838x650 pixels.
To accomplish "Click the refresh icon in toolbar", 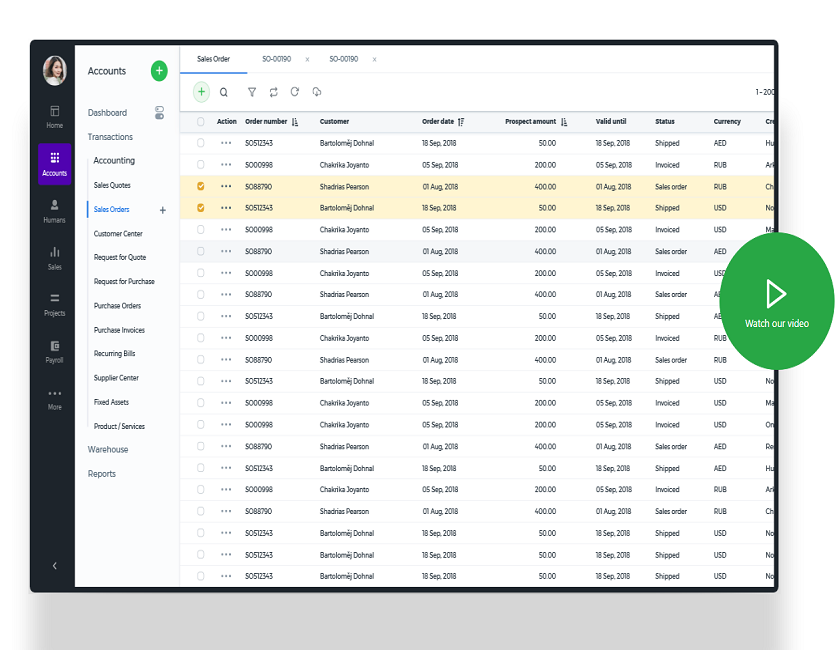I will 295,92.
